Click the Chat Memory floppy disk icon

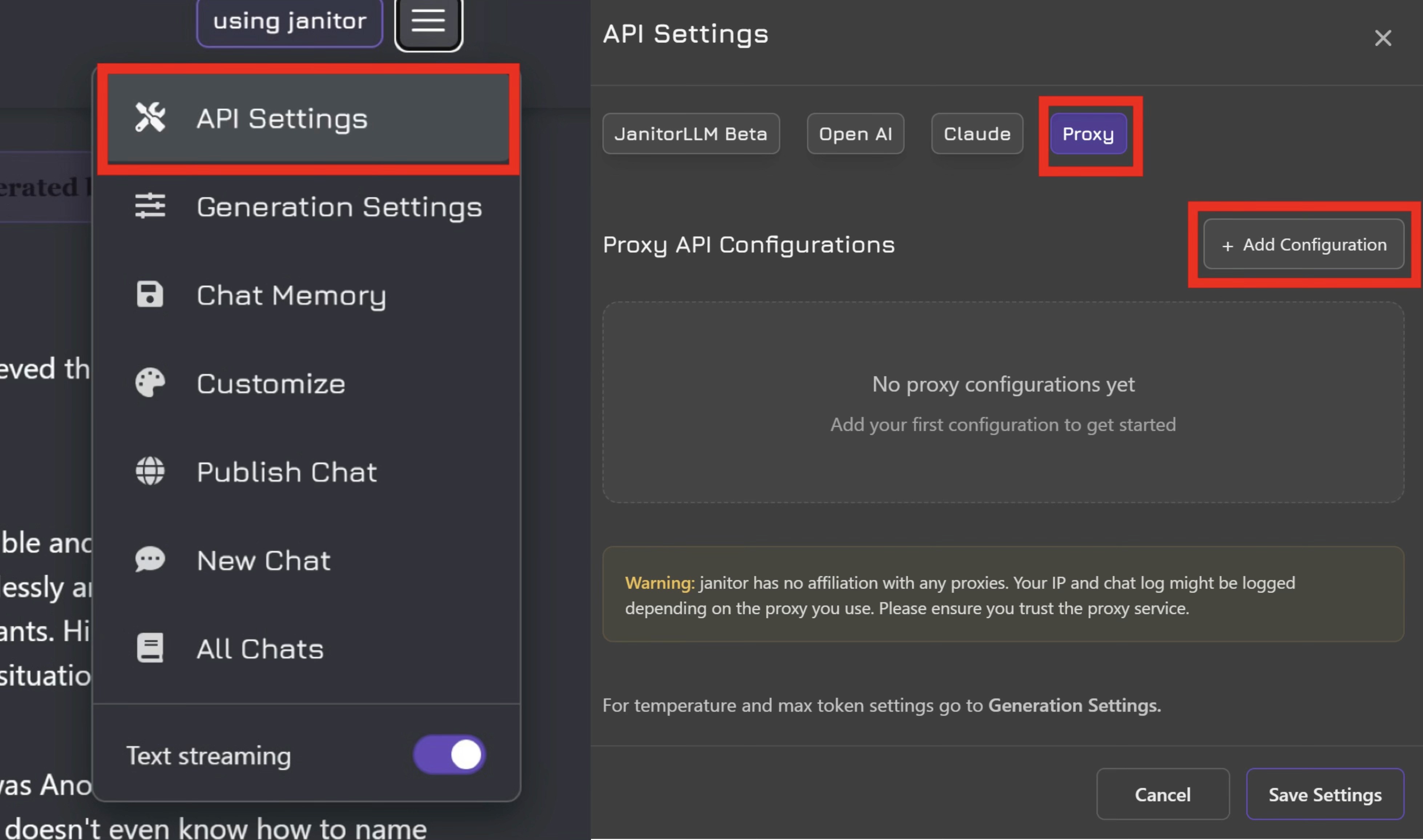(x=150, y=294)
